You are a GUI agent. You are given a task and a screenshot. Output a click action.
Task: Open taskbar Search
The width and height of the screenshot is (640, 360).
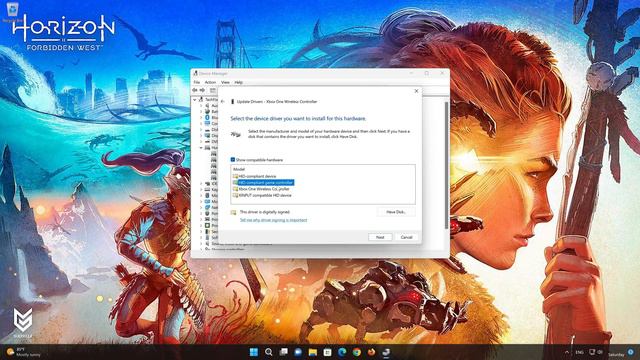point(268,352)
